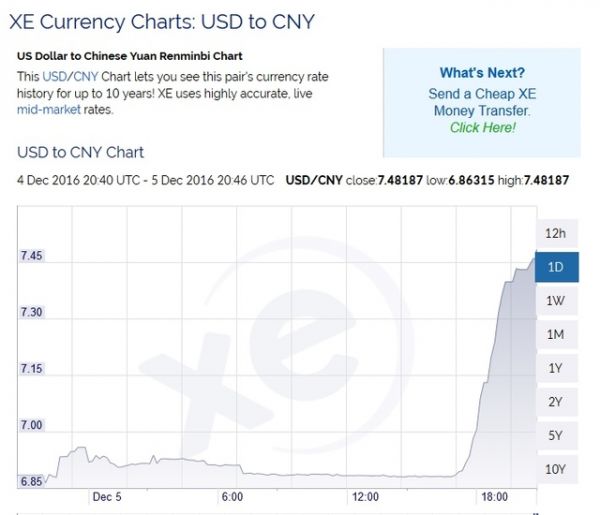Select the 1D time range tab
The image size is (600, 515).
coord(555,267)
